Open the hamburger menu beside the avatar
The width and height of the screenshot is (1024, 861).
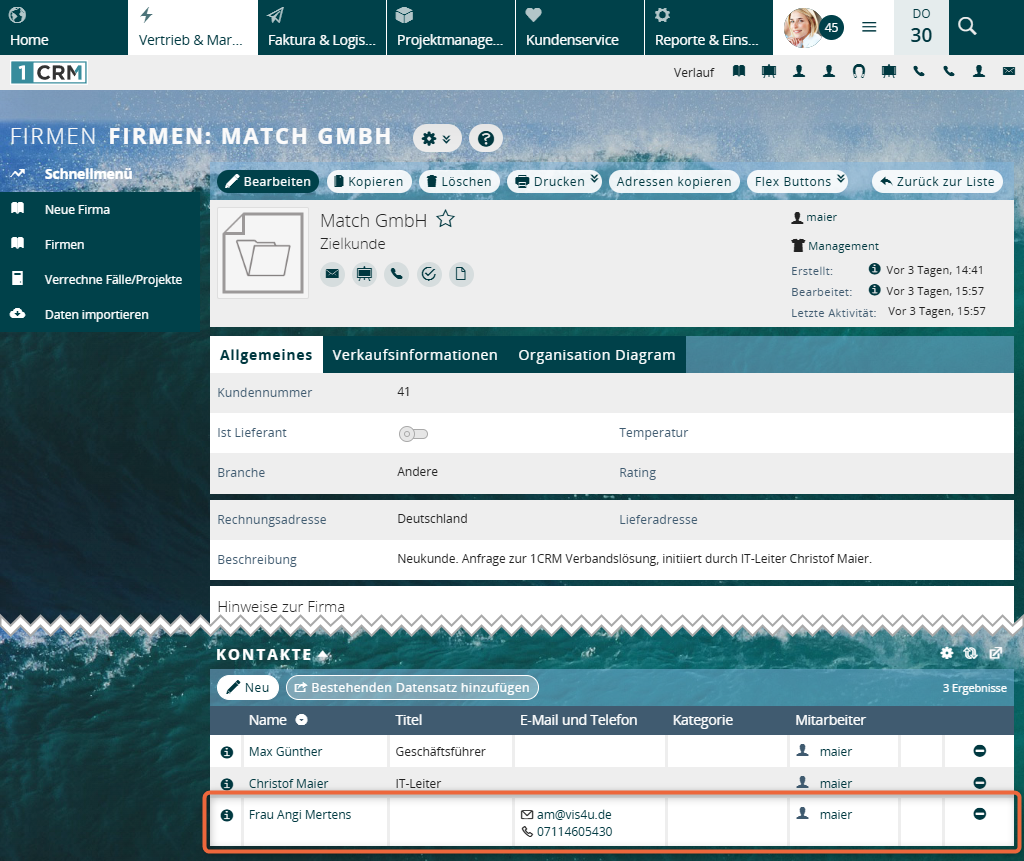869,27
